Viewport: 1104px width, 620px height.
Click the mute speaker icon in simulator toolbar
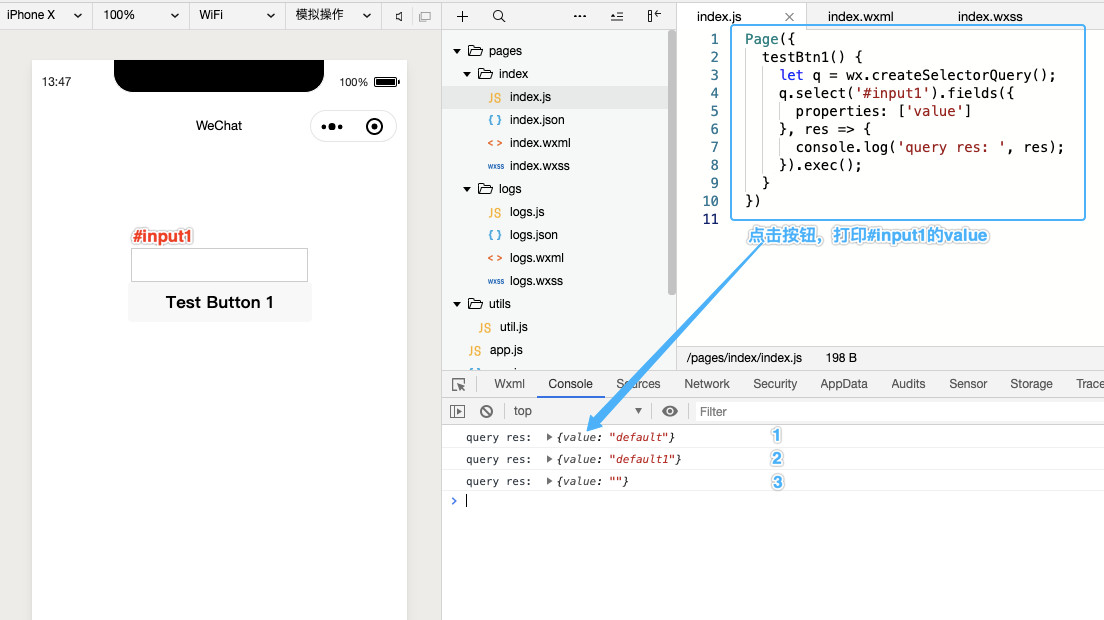[x=399, y=16]
